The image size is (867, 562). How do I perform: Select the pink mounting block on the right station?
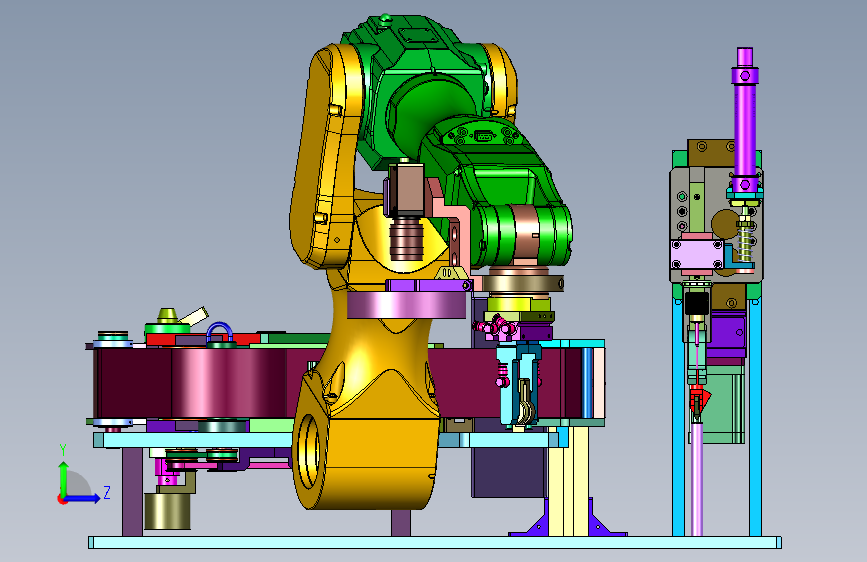click(697, 252)
